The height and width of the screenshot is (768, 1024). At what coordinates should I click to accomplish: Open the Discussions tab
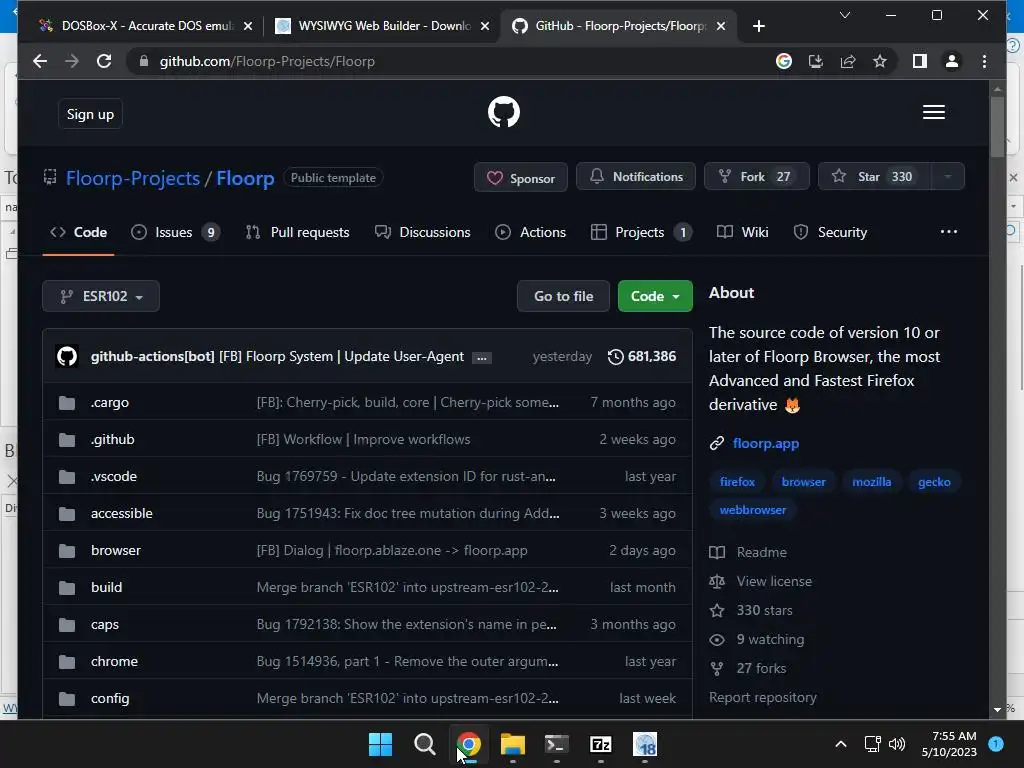pos(423,232)
